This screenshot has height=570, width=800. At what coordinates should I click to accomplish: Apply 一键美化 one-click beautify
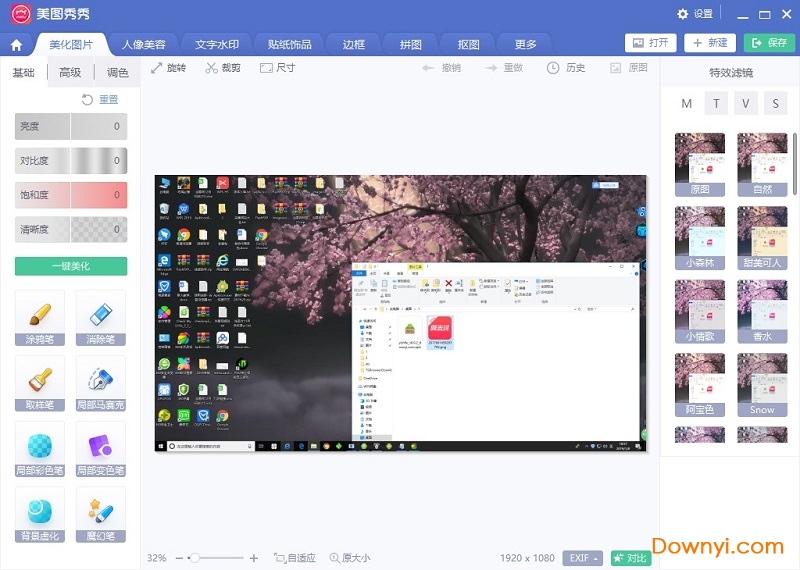pyautogui.click(x=71, y=266)
